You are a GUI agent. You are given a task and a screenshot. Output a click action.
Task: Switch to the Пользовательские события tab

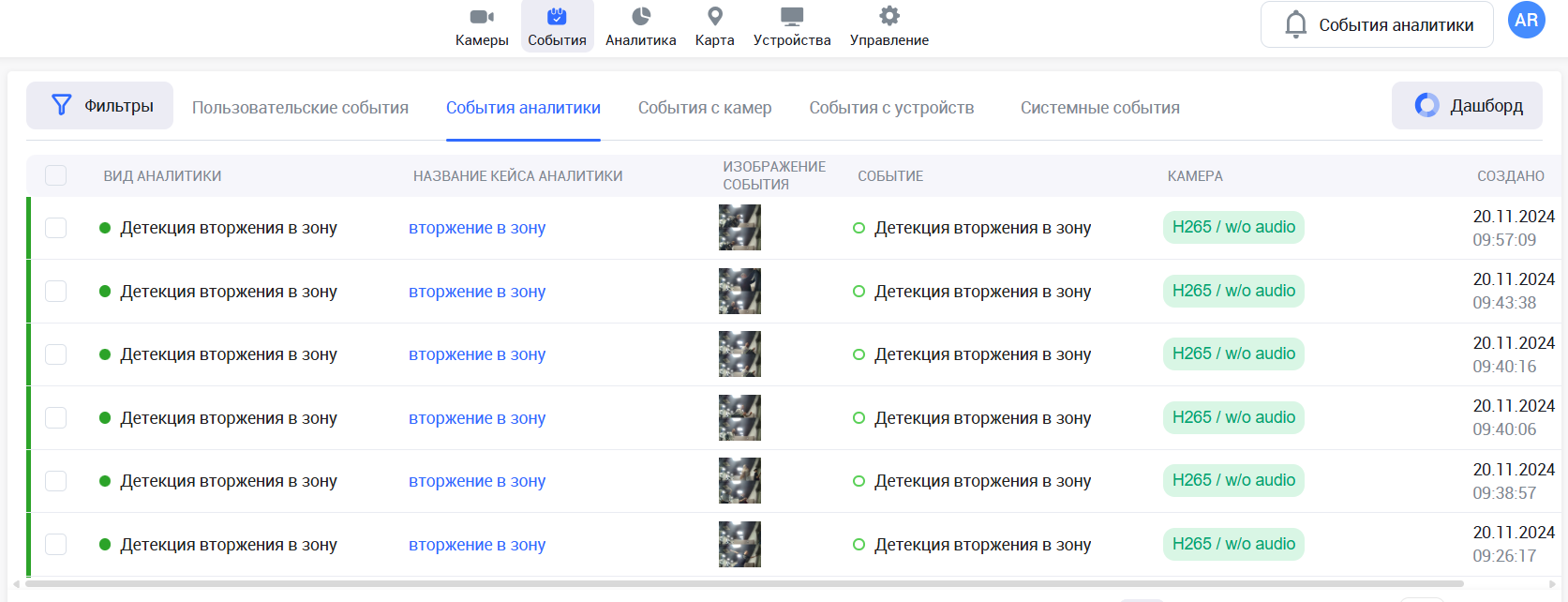300,108
